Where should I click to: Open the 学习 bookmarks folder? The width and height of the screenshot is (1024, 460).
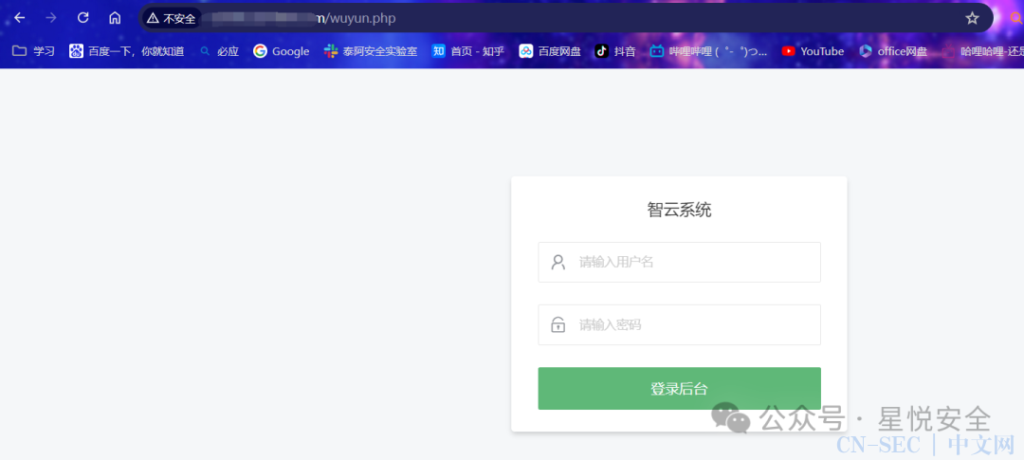click(x=33, y=51)
